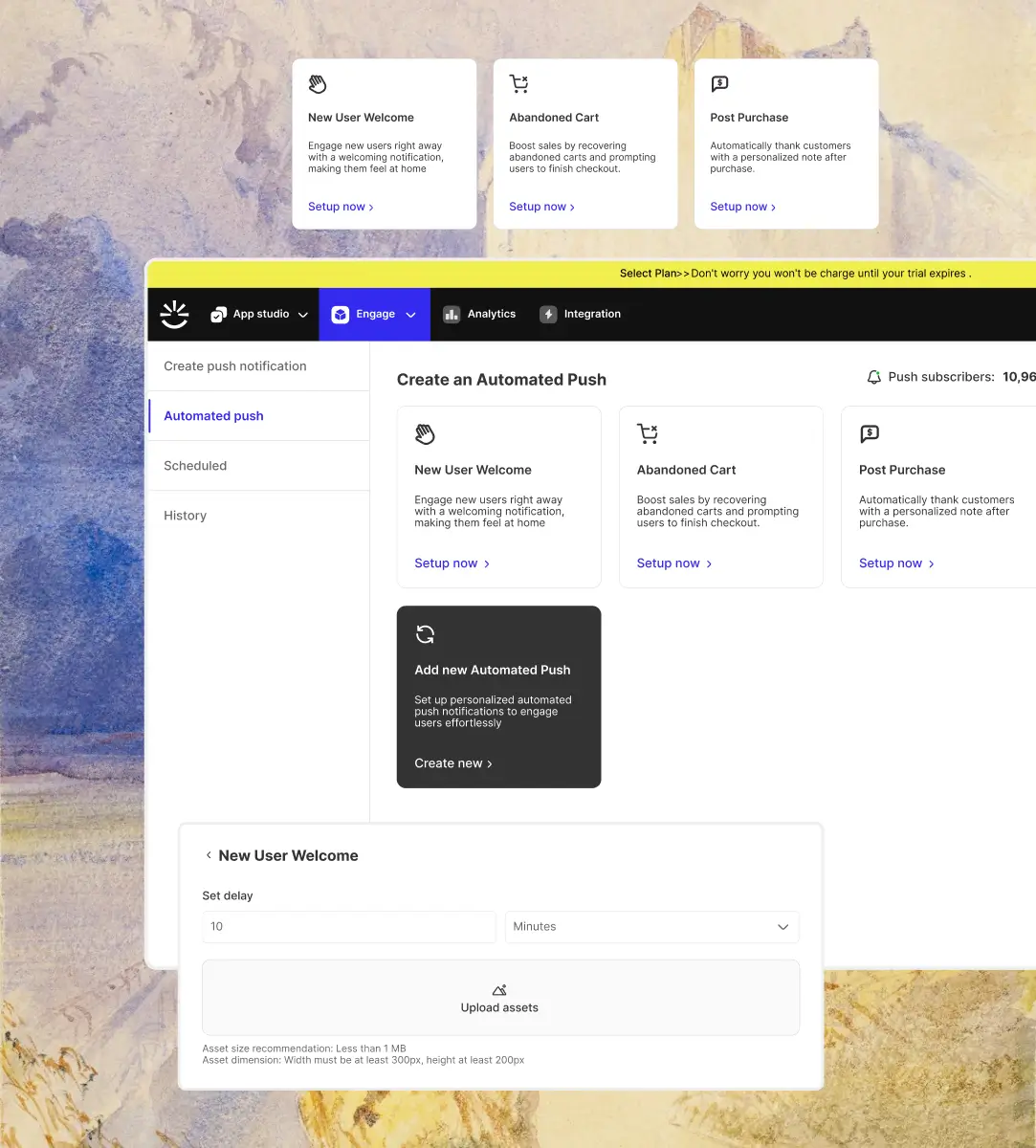Click Setup now in dashboard New User Welcome card
The height and width of the screenshot is (1148, 1036).
(x=452, y=563)
